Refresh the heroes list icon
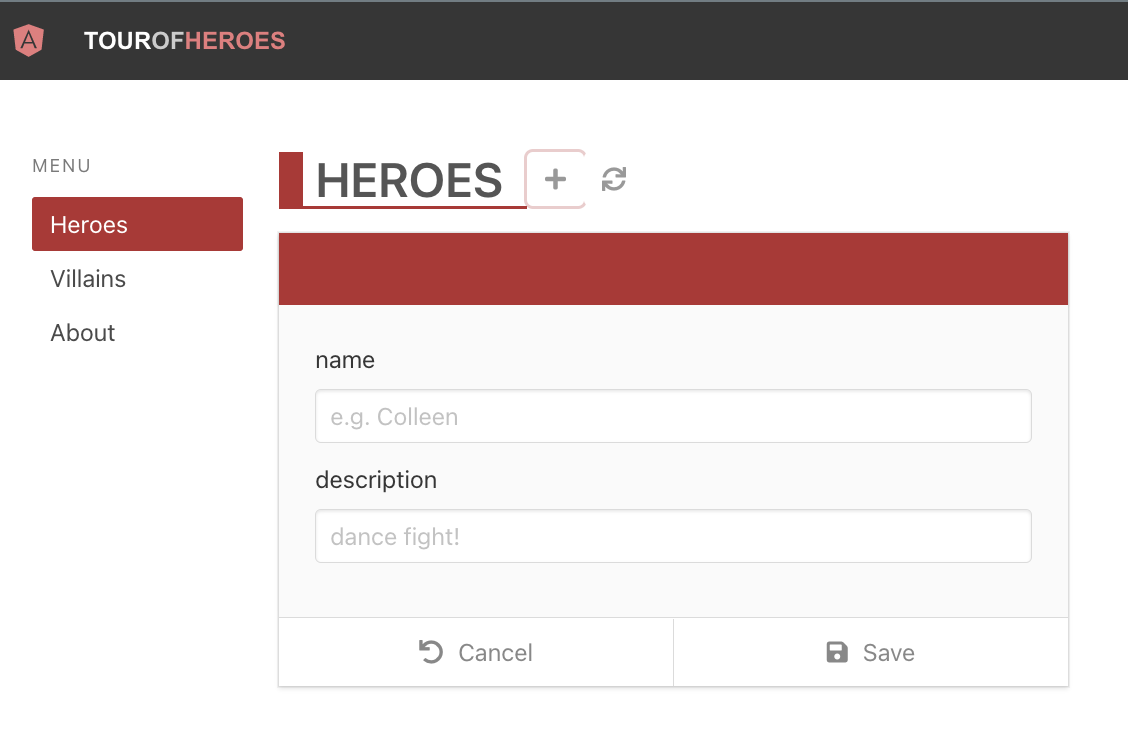The width and height of the screenshot is (1128, 734). (614, 179)
